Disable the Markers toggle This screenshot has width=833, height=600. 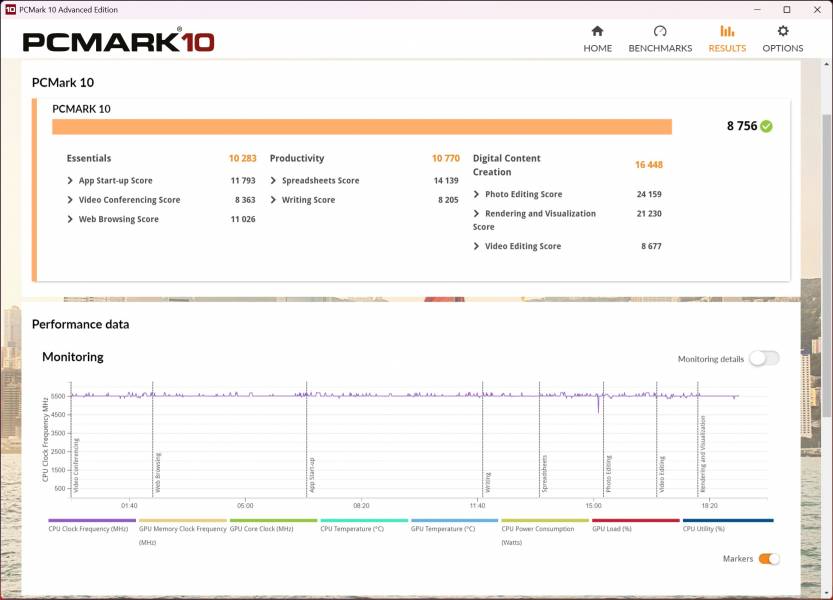[768, 559]
